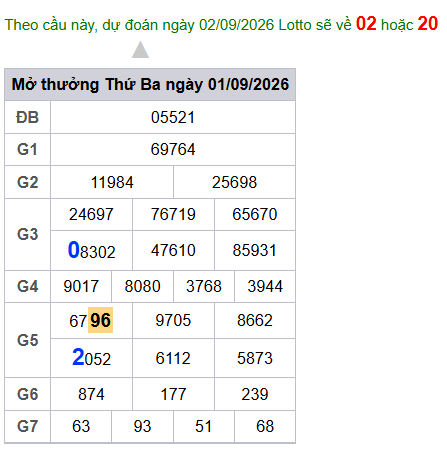Screen dimensions: 447x450
Task: Click the red predicted number 02
Action: 366,24
